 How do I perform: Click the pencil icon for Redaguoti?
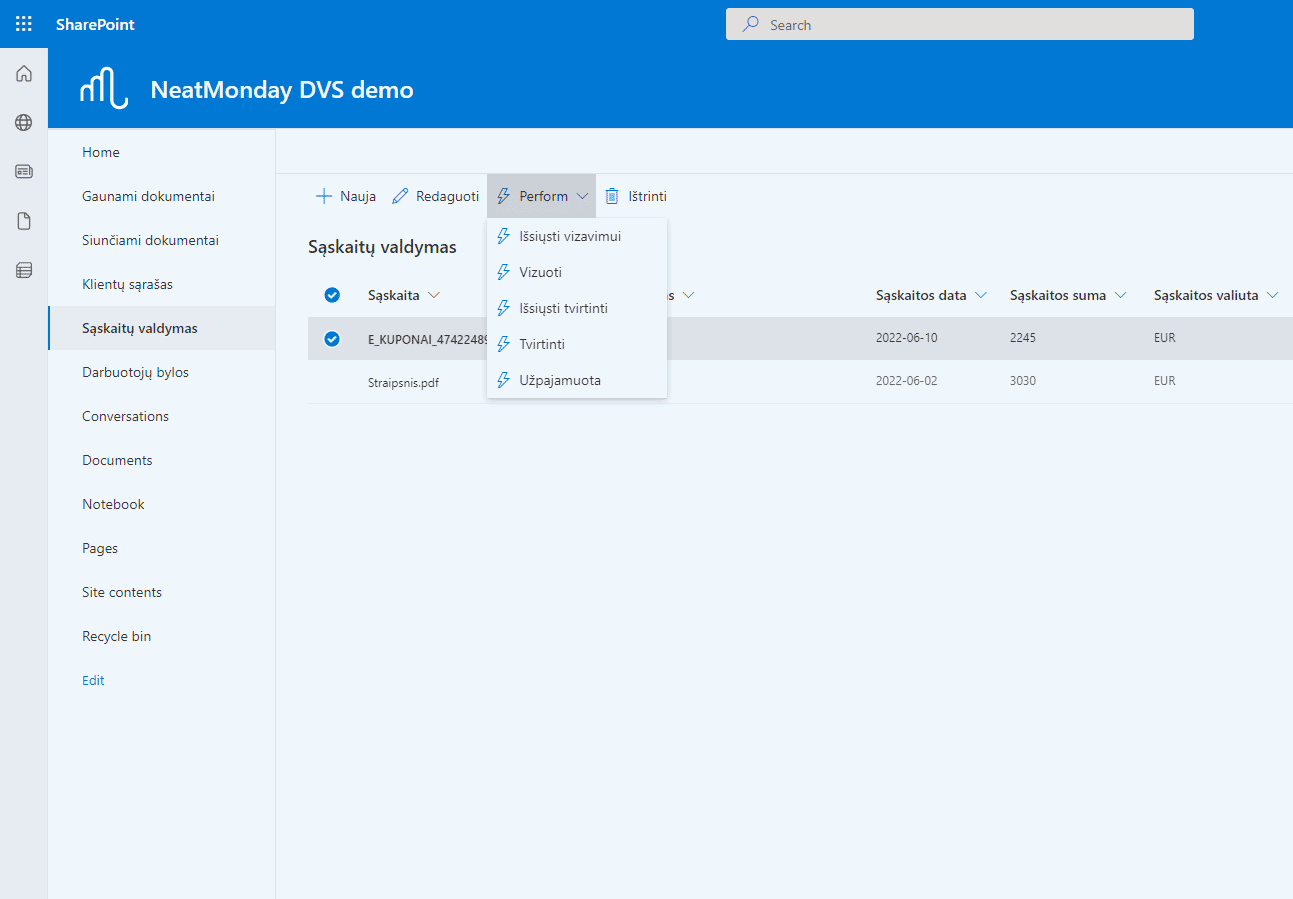pos(400,196)
